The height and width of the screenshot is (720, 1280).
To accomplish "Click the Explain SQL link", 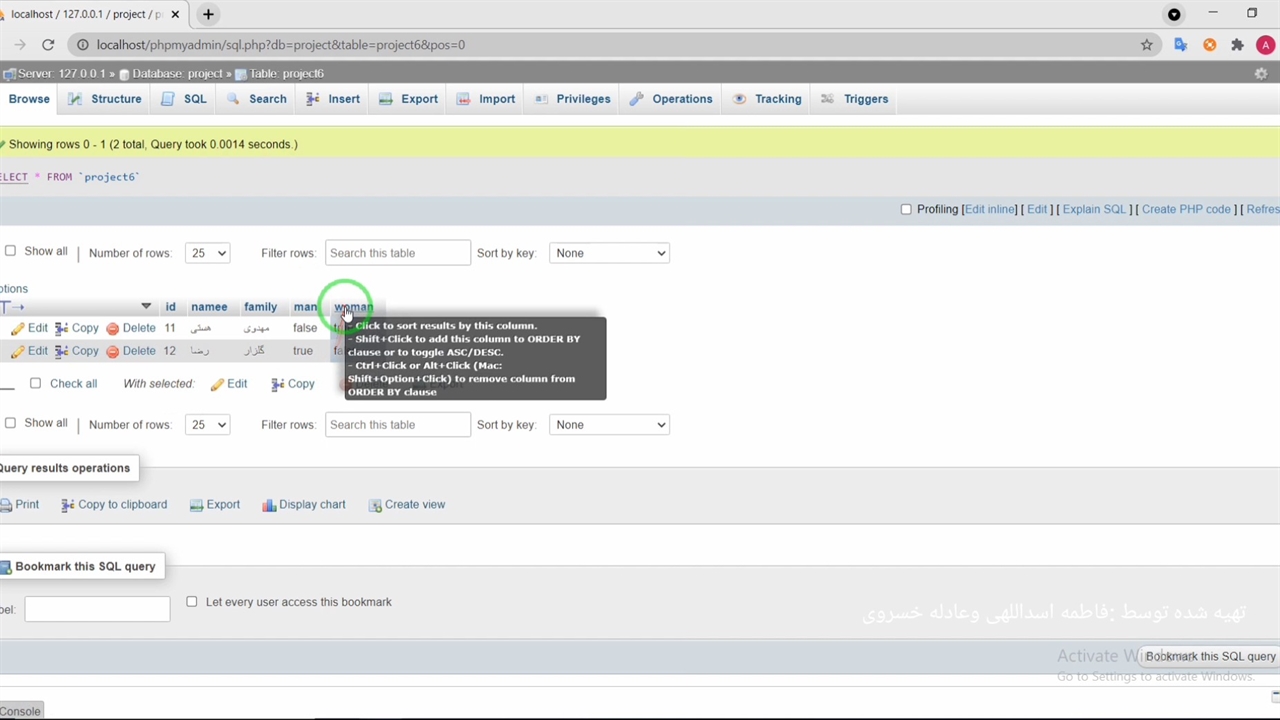I will point(1093,209).
